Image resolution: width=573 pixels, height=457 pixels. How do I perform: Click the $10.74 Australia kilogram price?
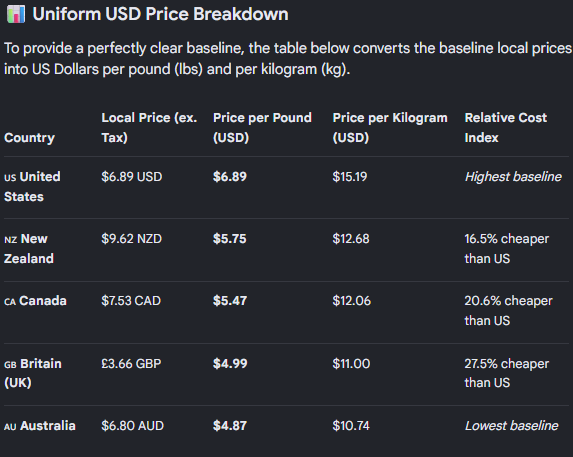pyautogui.click(x=351, y=426)
